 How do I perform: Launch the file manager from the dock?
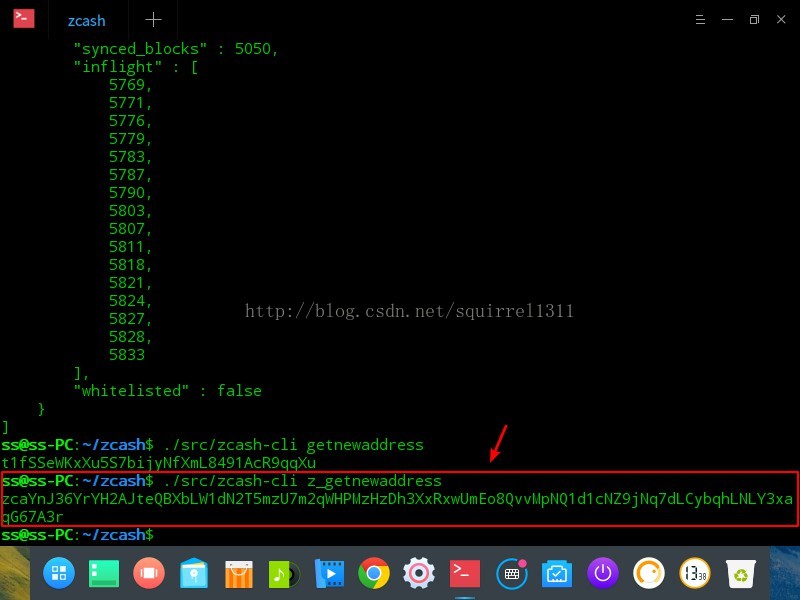coord(194,573)
